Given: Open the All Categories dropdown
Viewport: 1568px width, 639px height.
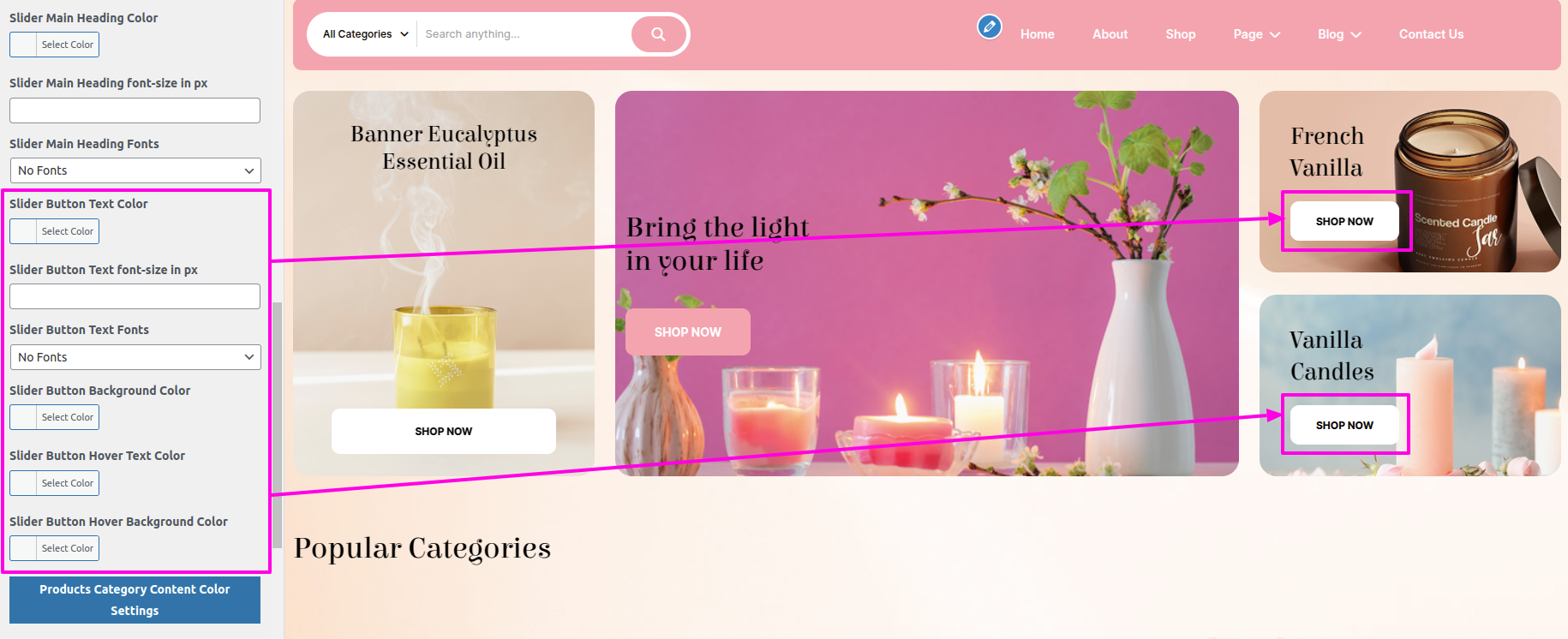Looking at the screenshot, I should coord(366,34).
